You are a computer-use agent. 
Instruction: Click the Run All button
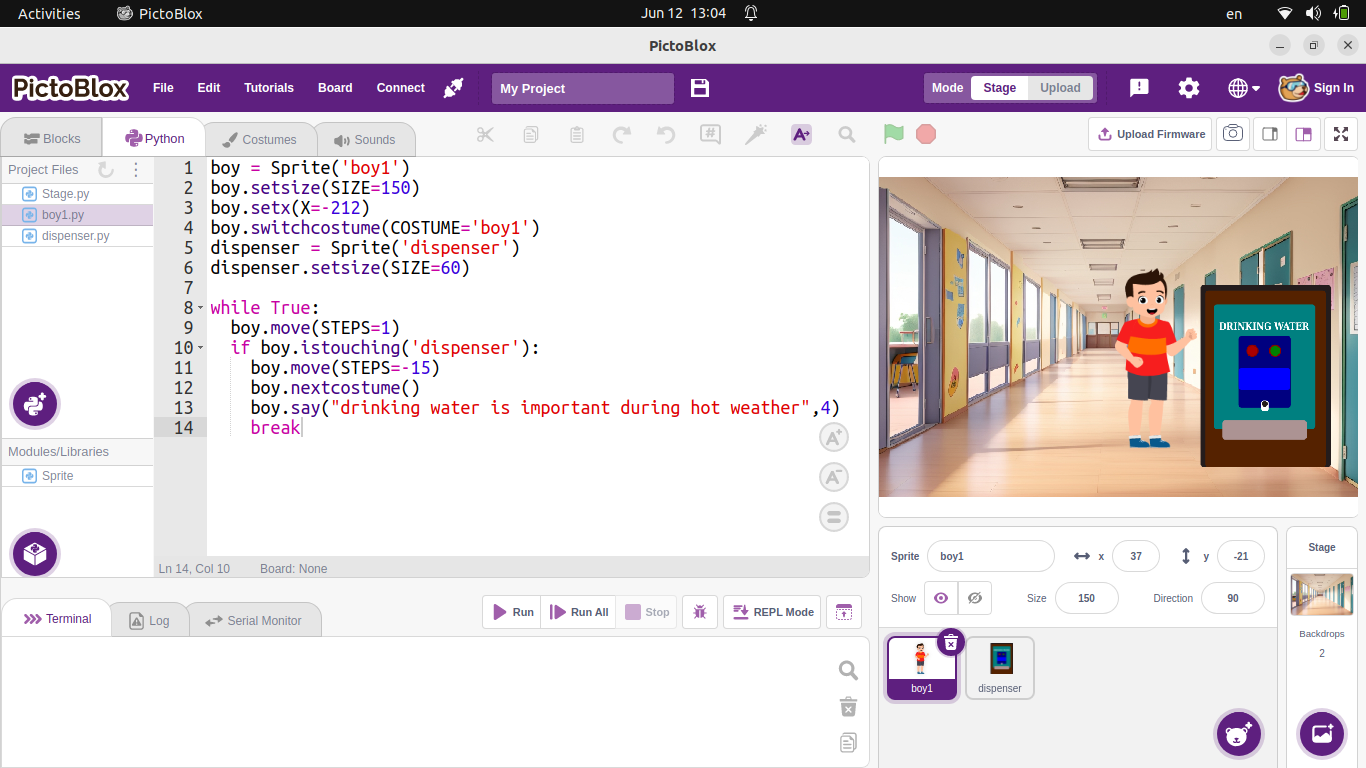click(x=579, y=612)
